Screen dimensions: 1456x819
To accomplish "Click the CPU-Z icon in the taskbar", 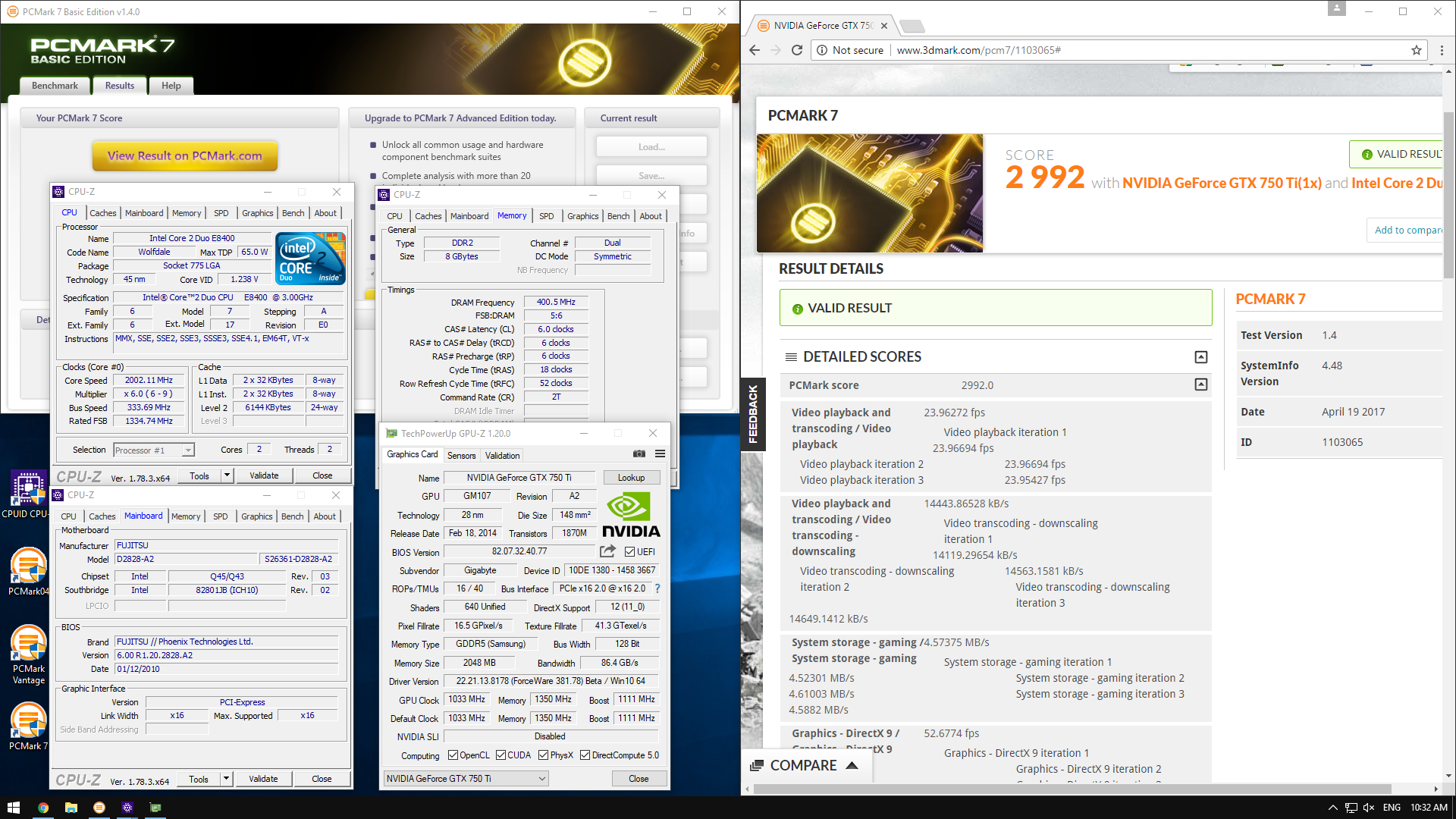I will click(127, 808).
